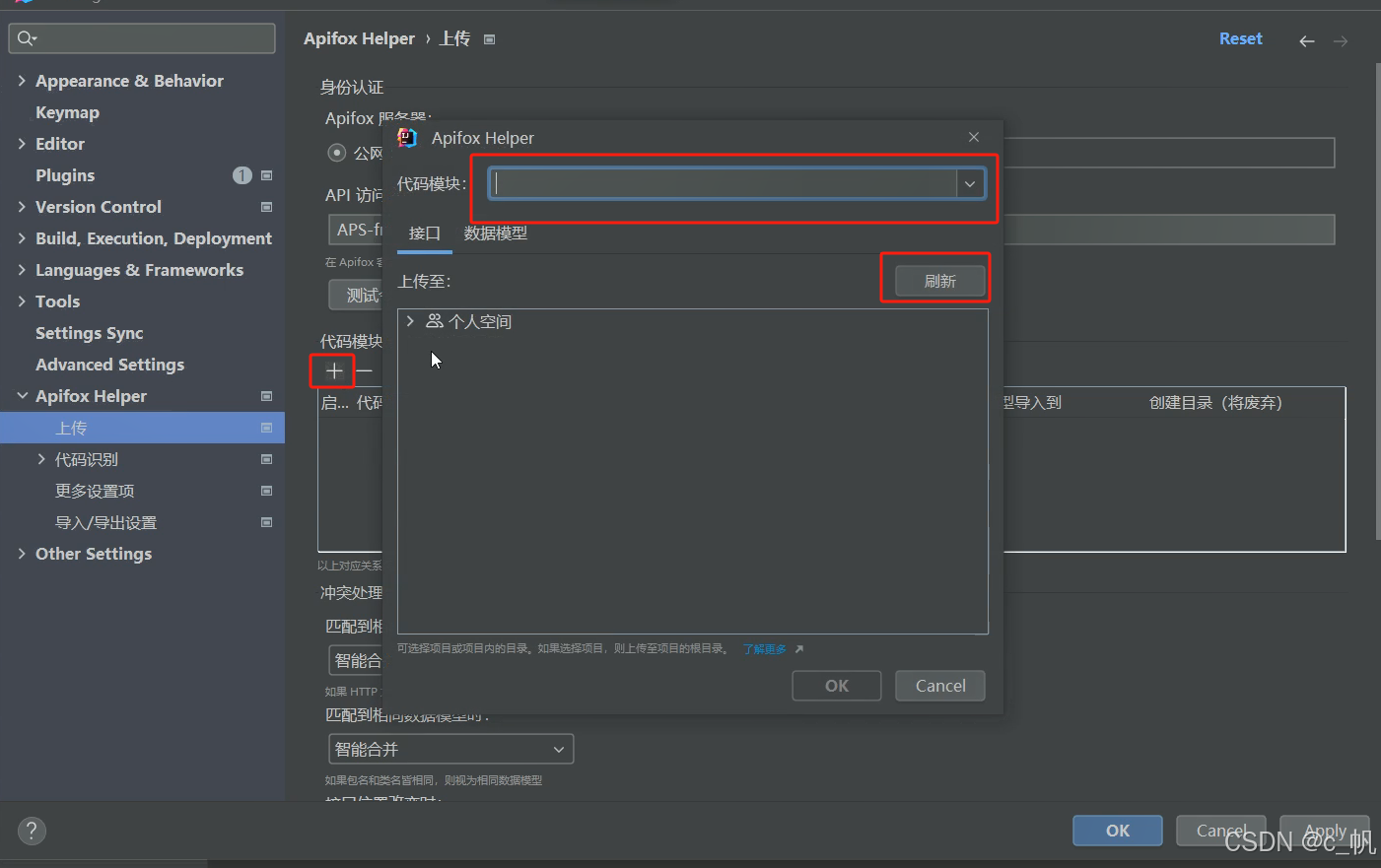Viewport: 1381px width, 868px height.
Task: Click the search field in Settings sidebar
Action: pyautogui.click(x=142, y=38)
